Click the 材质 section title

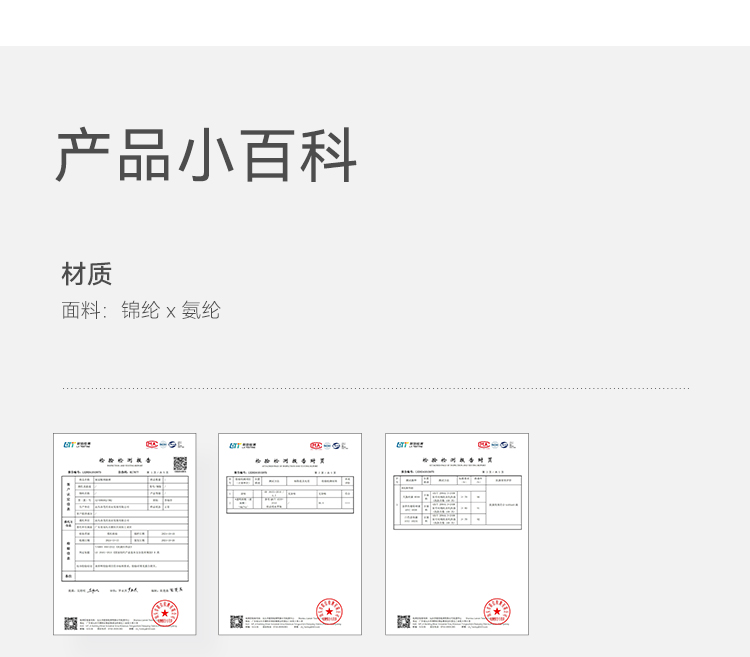pyautogui.click(x=87, y=274)
